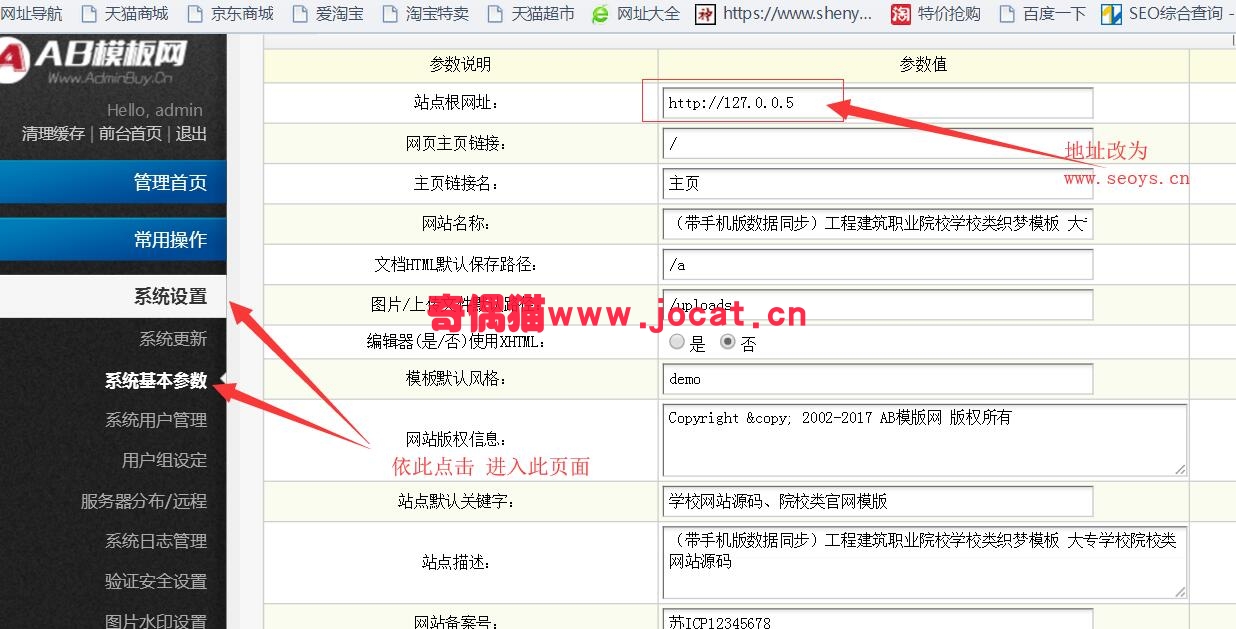Go to 前台首页
Screen dimensions: 1236x629
[130, 134]
